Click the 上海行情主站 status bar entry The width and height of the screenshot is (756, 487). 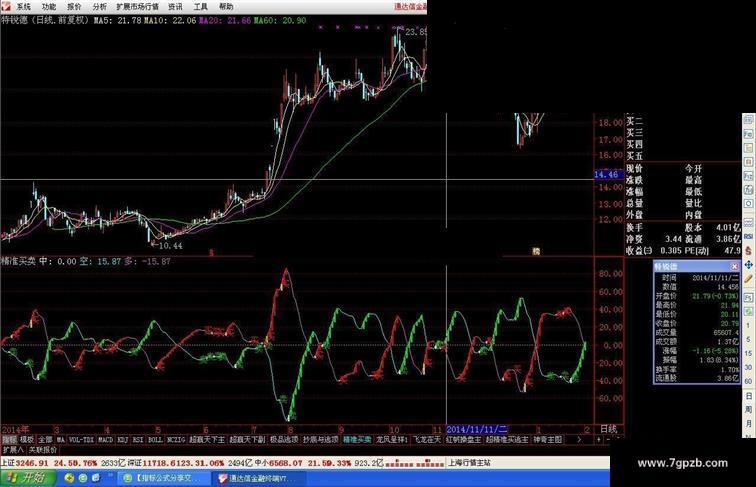click(x=469, y=463)
